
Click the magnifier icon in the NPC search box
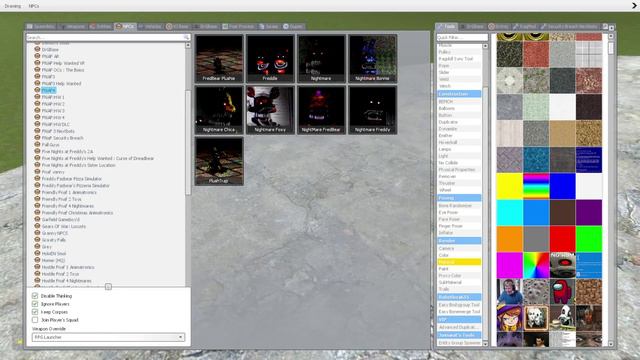tap(186, 37)
